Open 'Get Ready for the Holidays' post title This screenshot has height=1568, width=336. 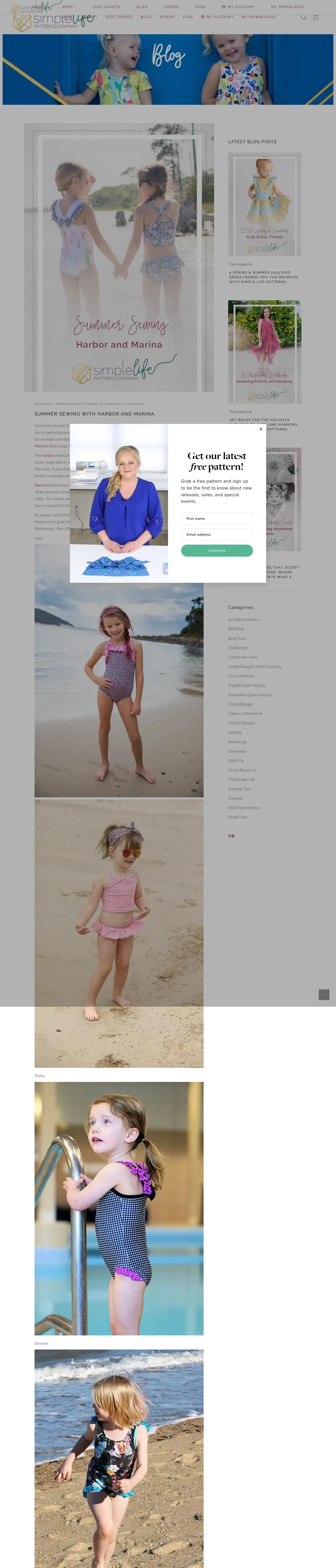[264, 424]
